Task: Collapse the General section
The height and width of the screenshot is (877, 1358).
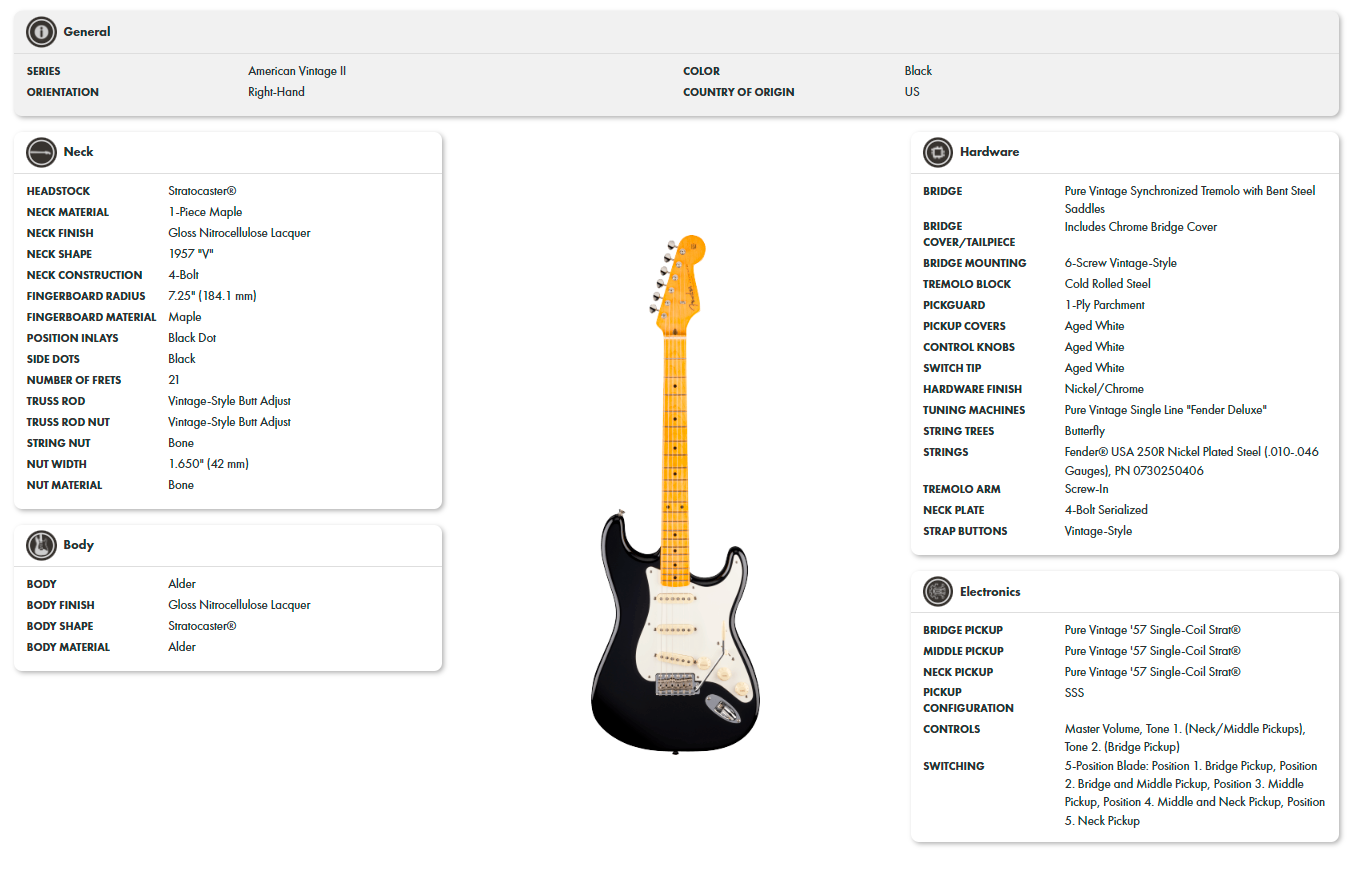Action: (84, 31)
